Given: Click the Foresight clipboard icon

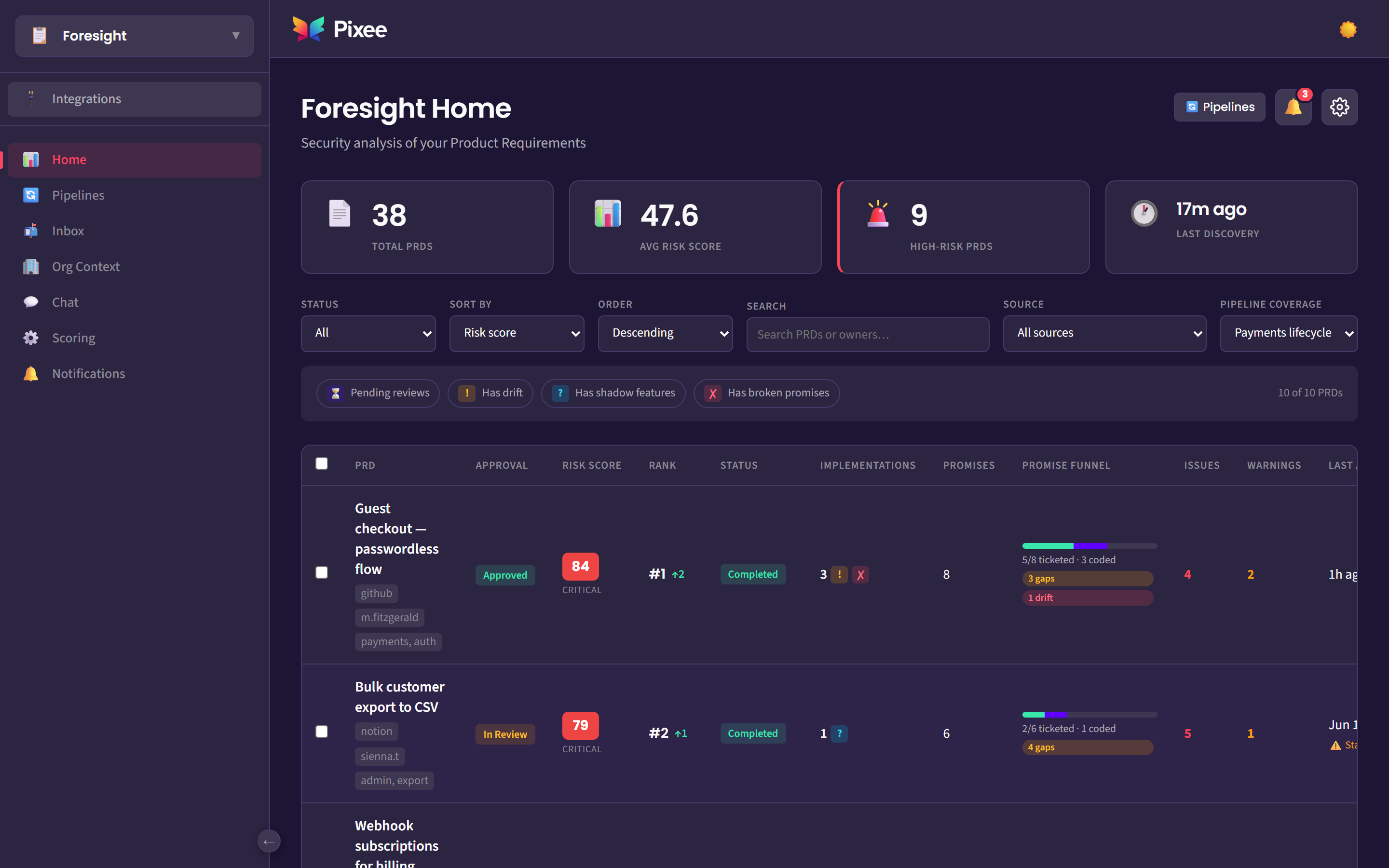Looking at the screenshot, I should [39, 36].
